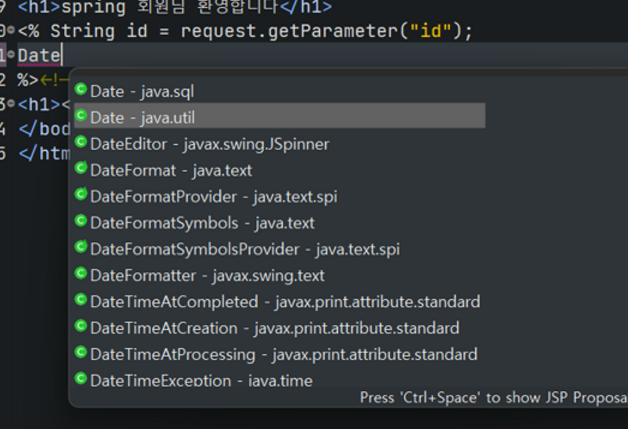
Task: Click the "id" string in getParameter call
Action: 431,31
